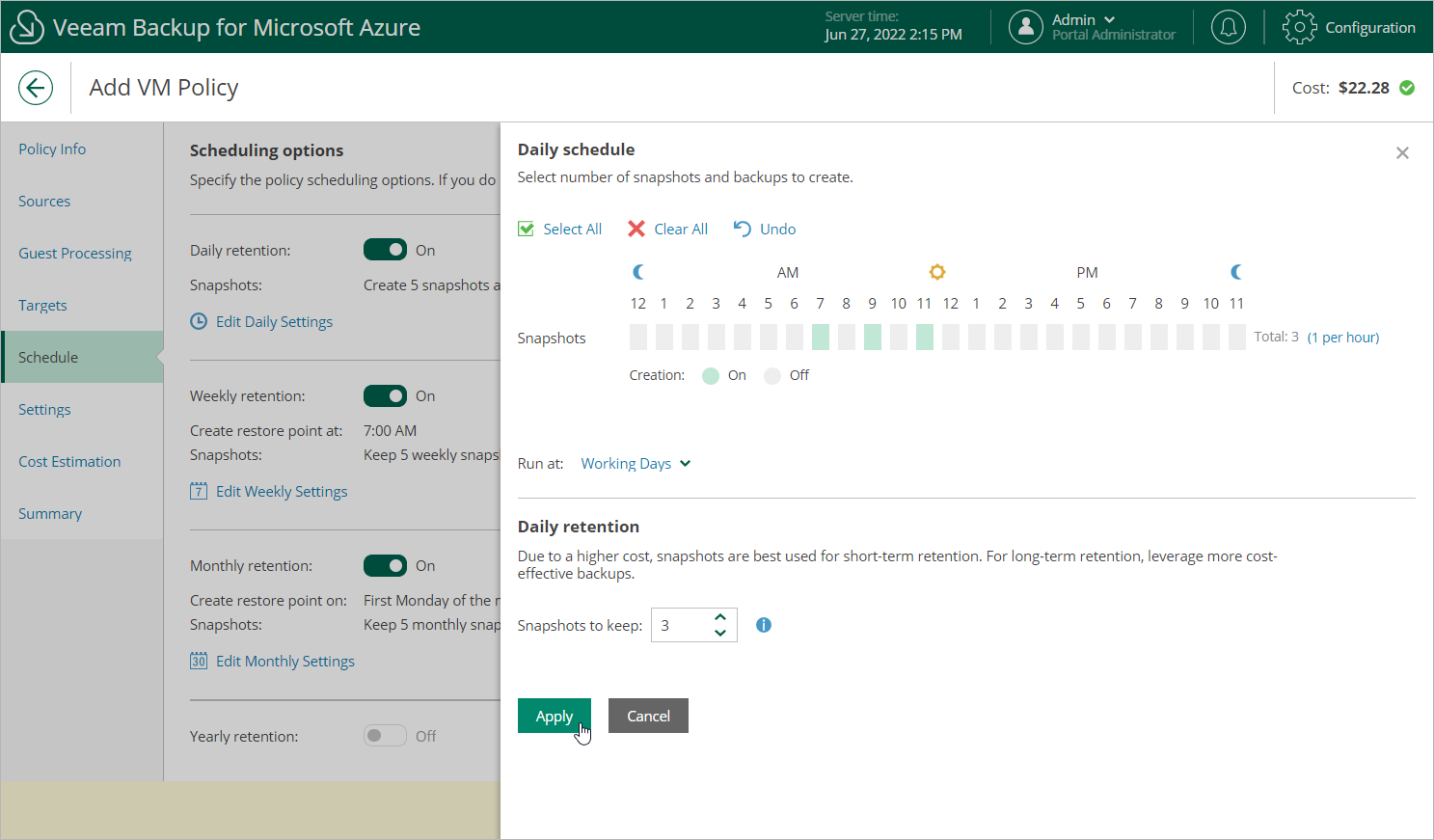
Task: Switch to the Guest Processing step
Action: pyautogui.click(x=75, y=254)
